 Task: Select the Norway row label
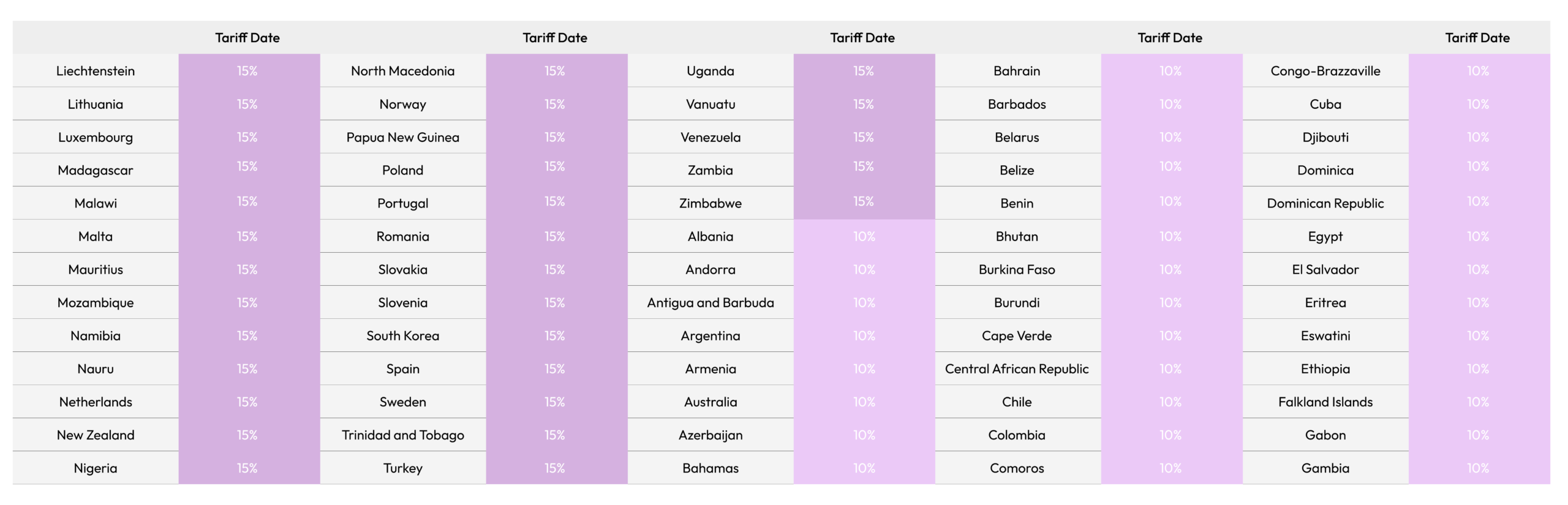tap(403, 104)
